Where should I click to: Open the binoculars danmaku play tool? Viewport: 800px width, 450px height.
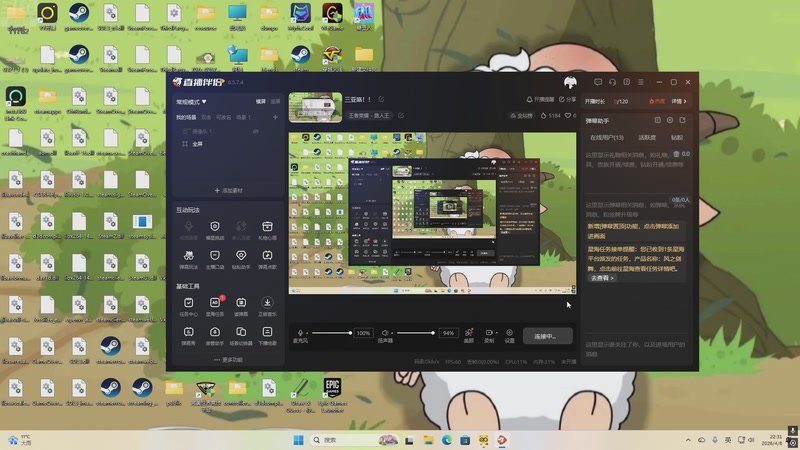[x=188, y=256]
